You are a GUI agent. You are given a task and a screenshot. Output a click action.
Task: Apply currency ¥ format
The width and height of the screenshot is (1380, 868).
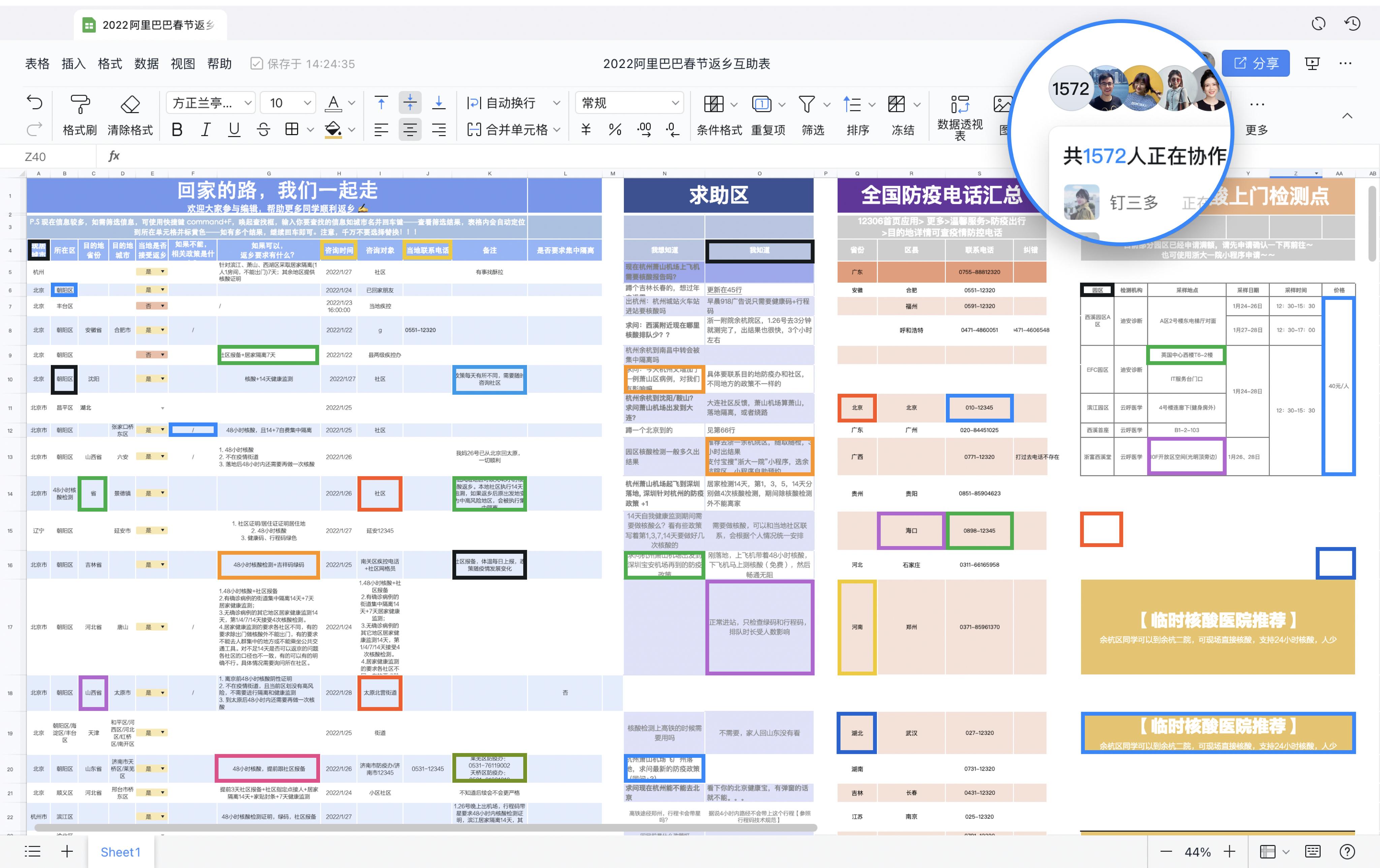[x=586, y=129]
